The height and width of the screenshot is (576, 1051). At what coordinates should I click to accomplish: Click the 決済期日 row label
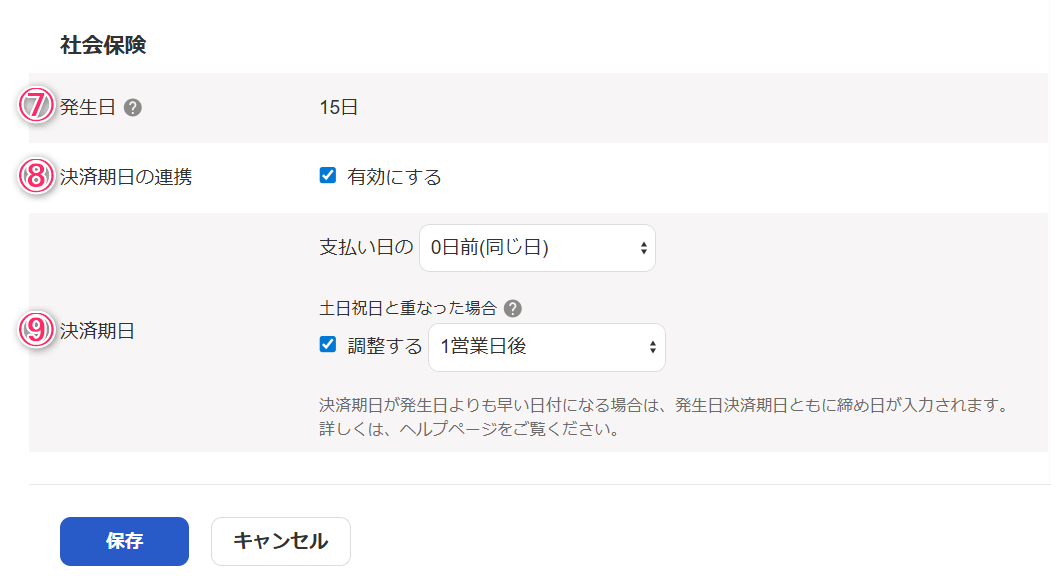[x=98, y=331]
